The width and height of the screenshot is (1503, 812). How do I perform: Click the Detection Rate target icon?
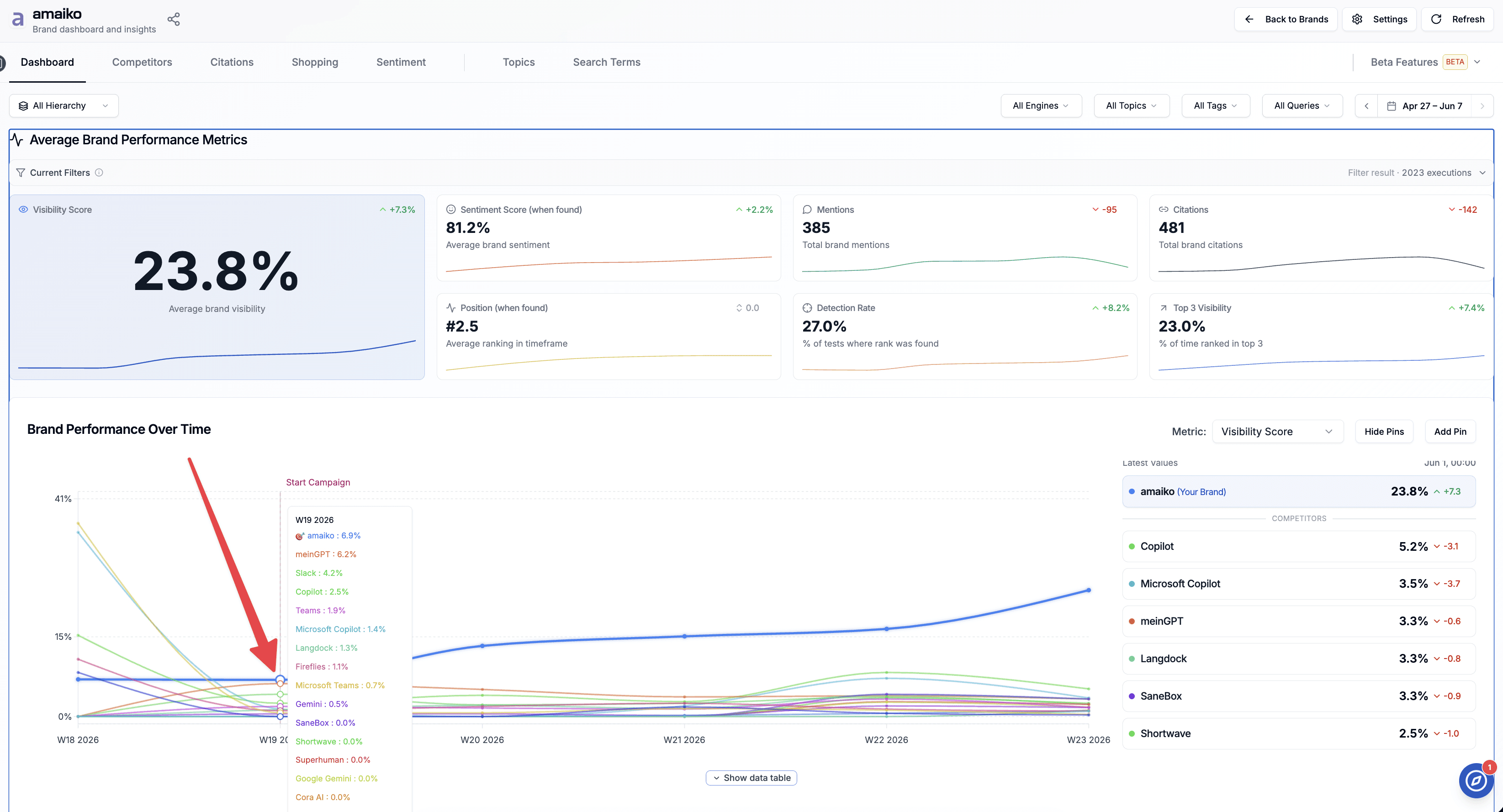(x=807, y=307)
